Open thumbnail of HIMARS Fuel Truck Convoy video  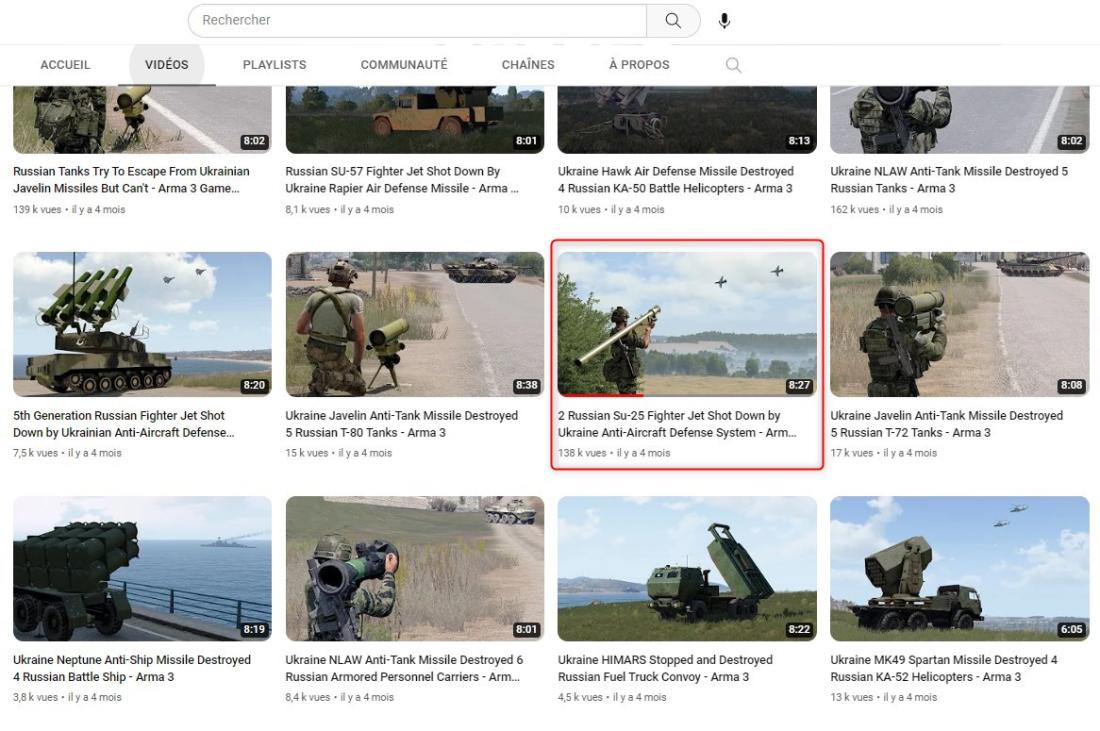pyautogui.click(x=687, y=568)
